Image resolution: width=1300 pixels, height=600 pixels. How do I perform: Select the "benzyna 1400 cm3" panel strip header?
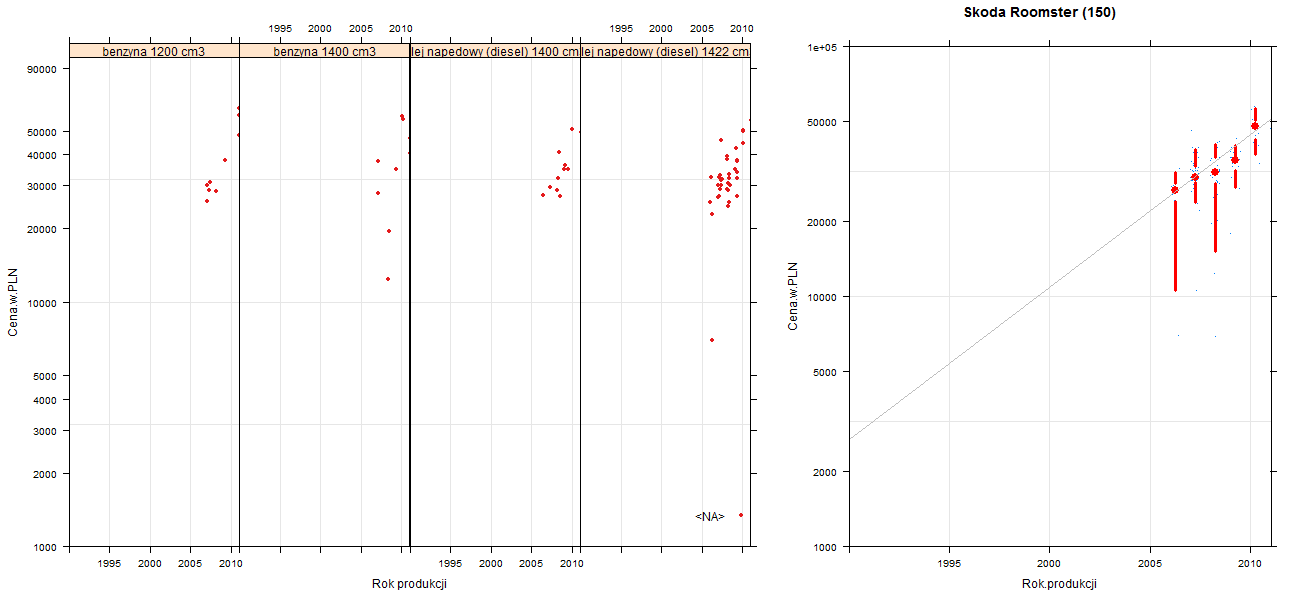pos(325,51)
